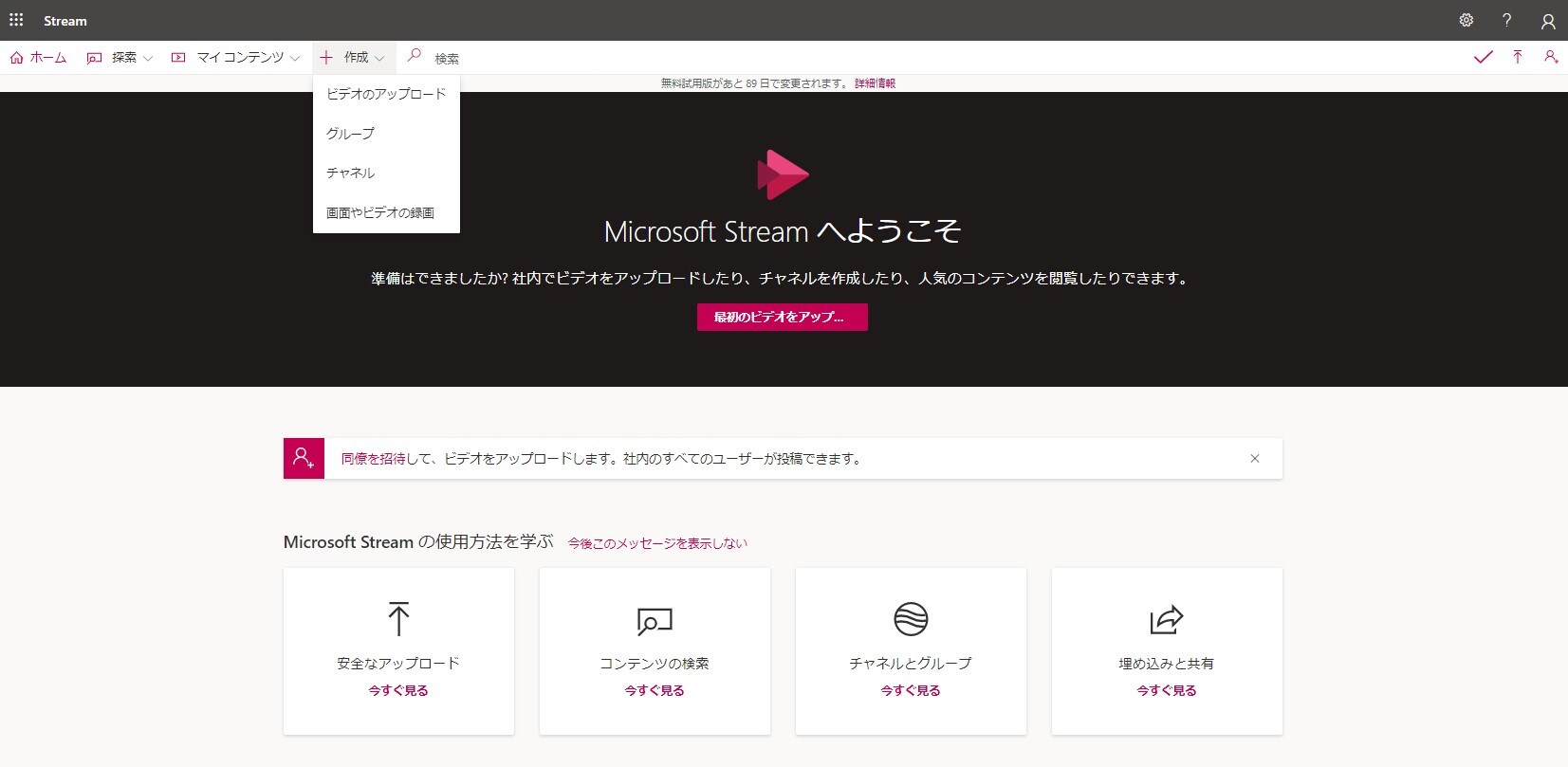
Task: Click the upload arrow icon in navbar
Action: point(1518,57)
